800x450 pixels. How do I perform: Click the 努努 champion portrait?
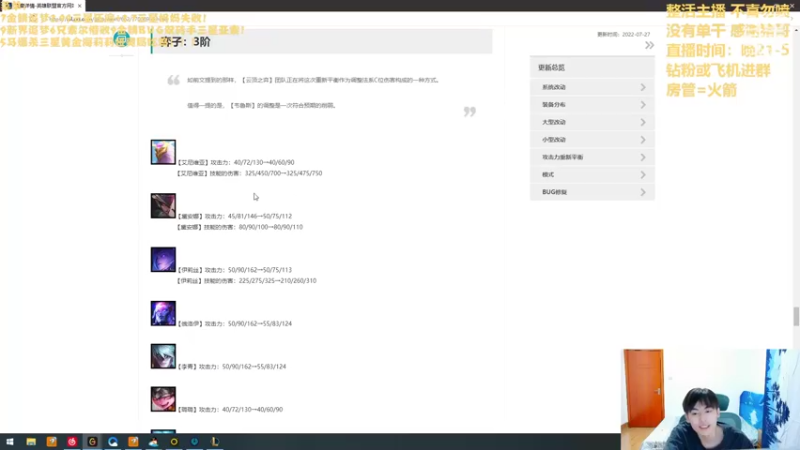click(163, 399)
